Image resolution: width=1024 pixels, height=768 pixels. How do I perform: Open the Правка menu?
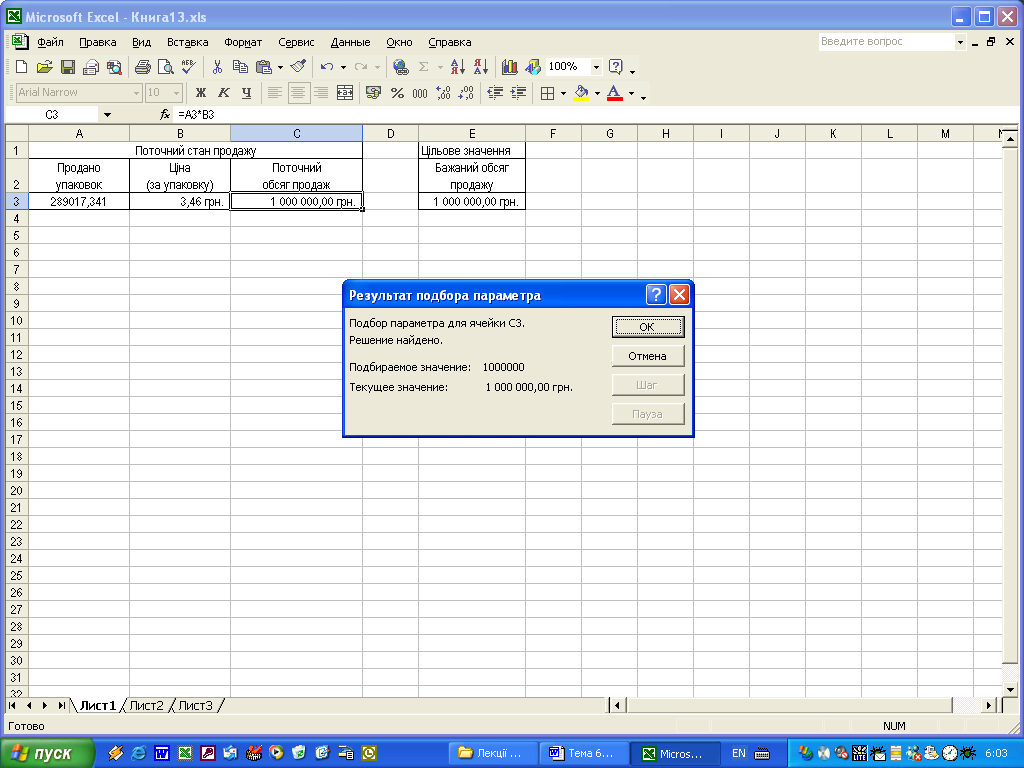click(98, 42)
